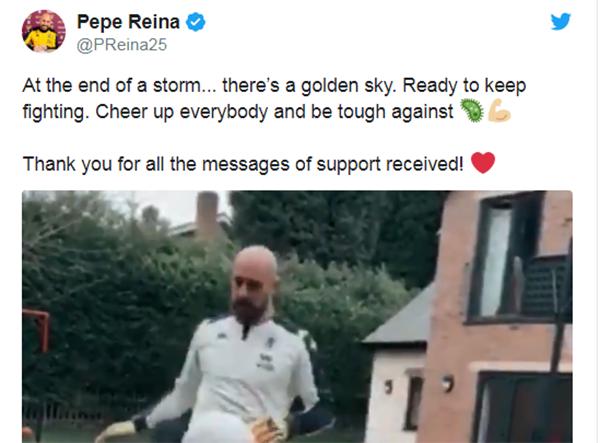Click the chimney behind the hedge
Screen dimensions: 600x443
coord(207,214)
